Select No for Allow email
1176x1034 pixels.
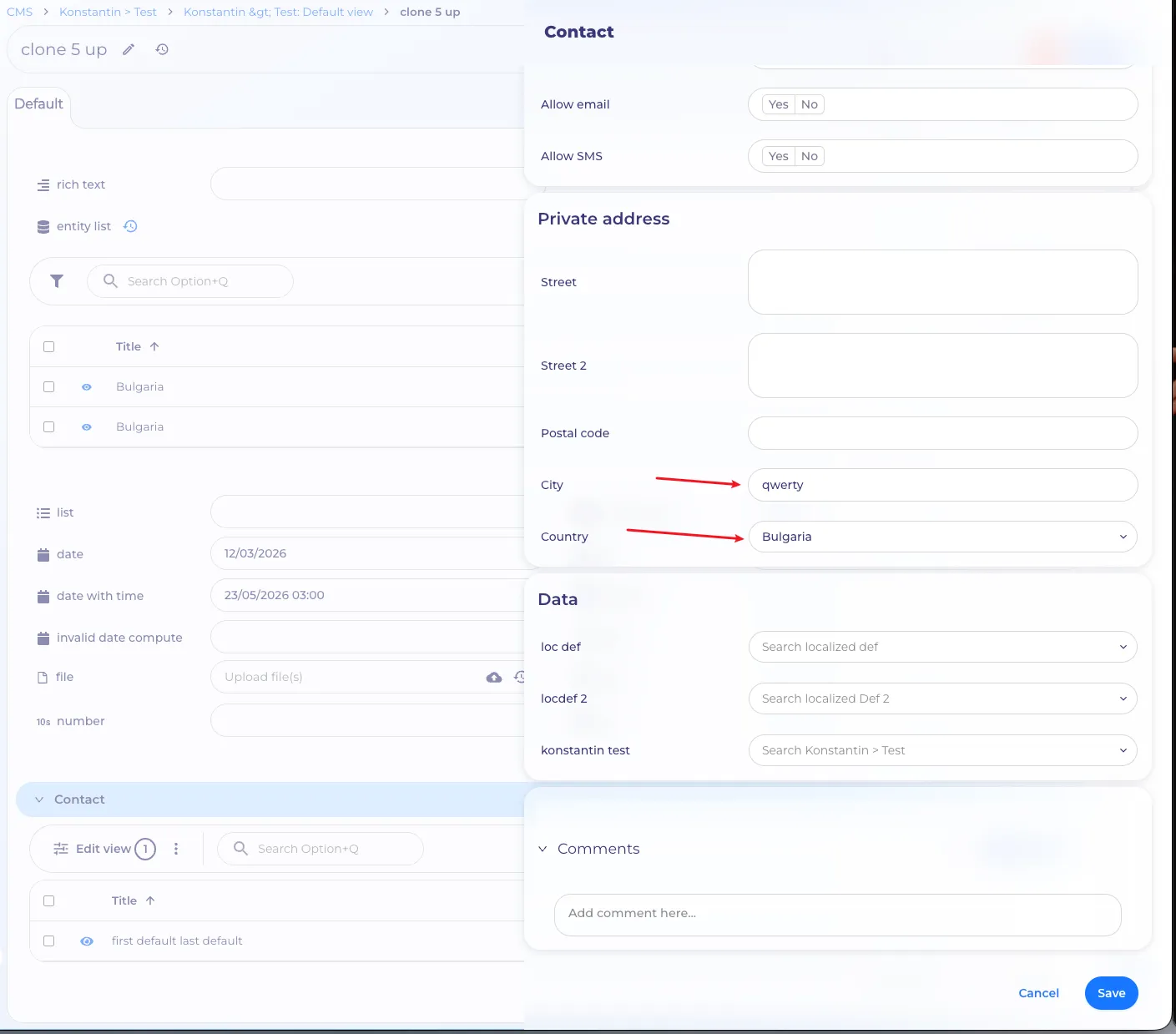tap(810, 104)
